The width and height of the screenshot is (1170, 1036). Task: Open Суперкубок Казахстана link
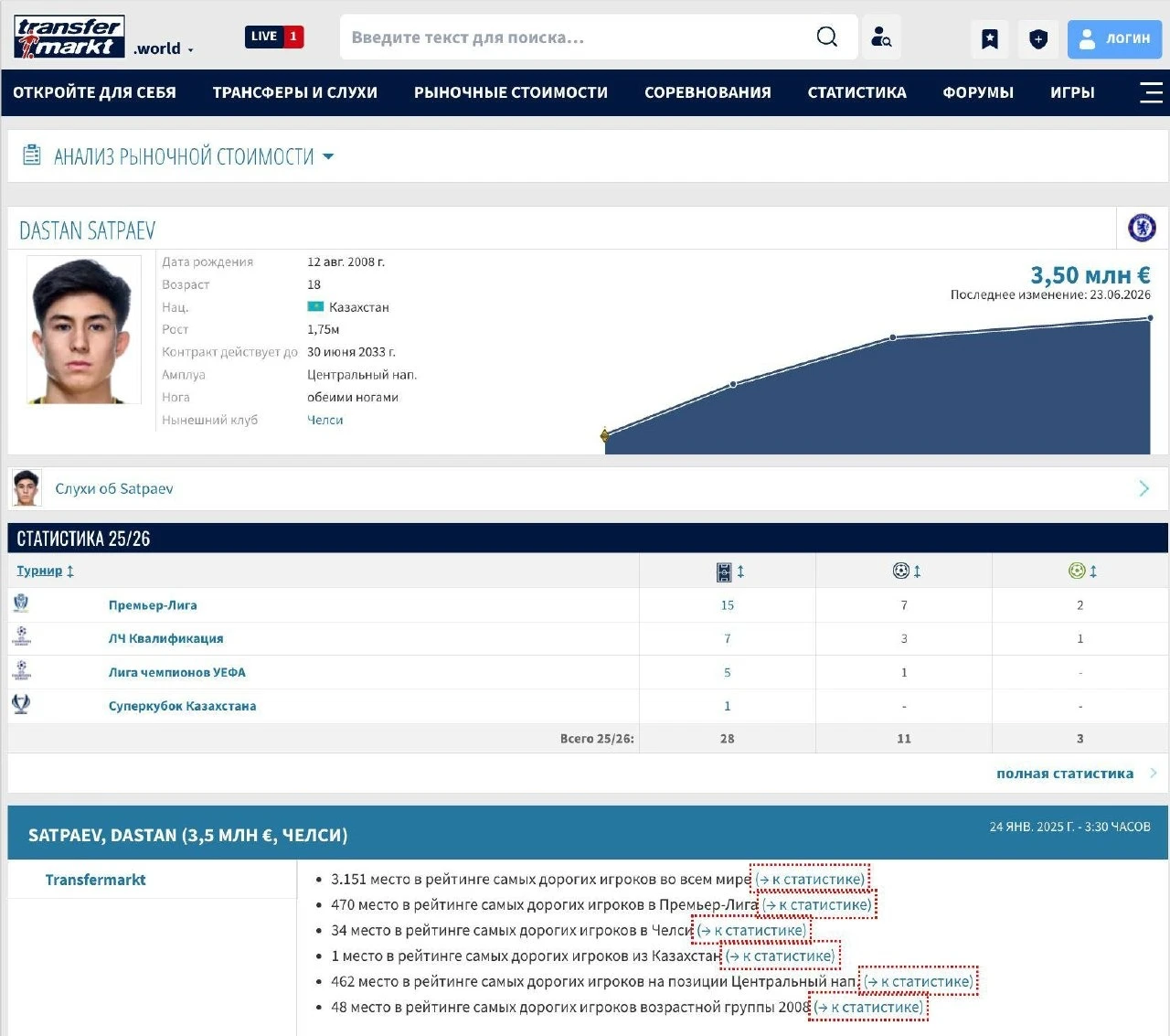pyautogui.click(x=183, y=706)
